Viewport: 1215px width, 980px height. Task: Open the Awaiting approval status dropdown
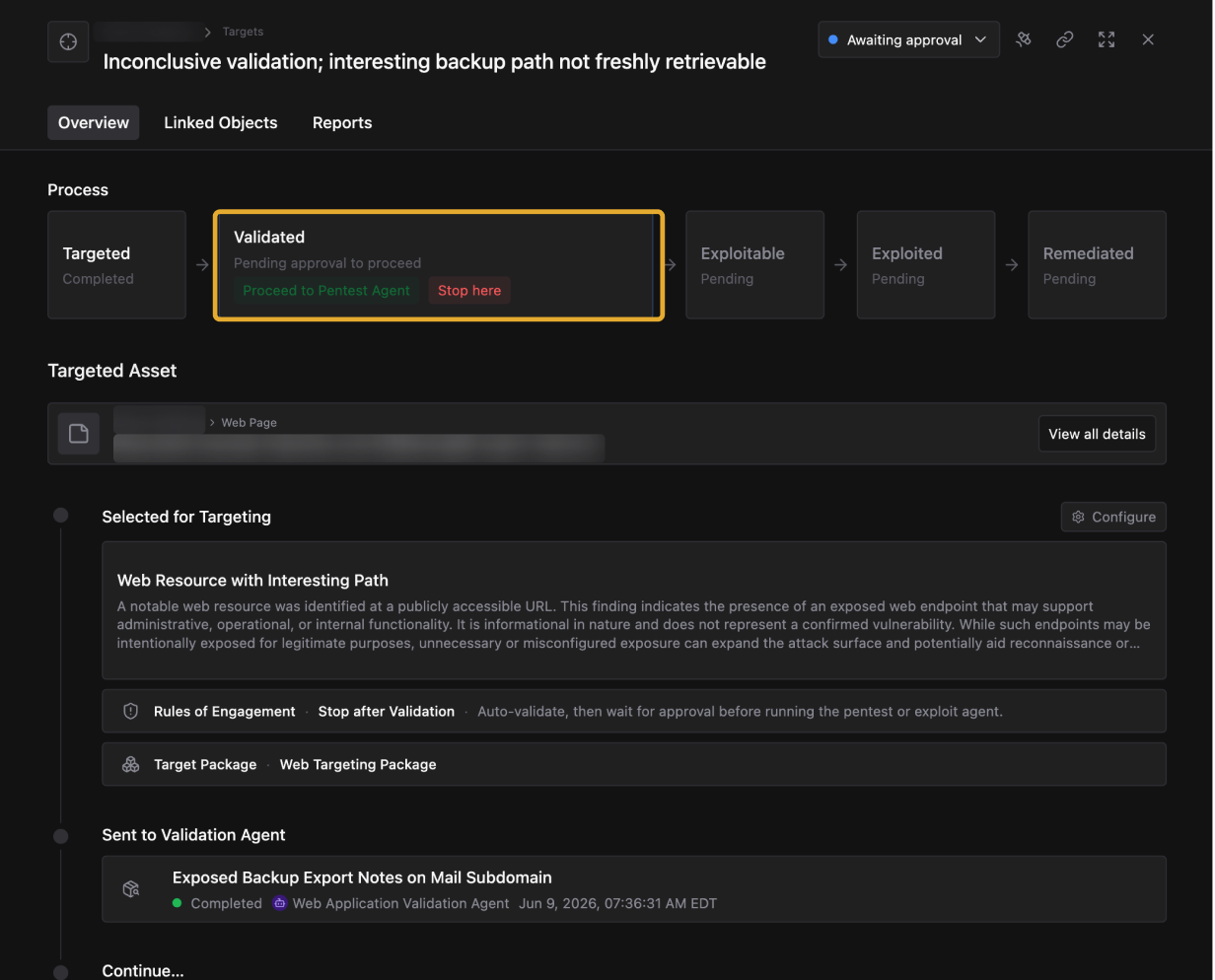[x=907, y=39]
